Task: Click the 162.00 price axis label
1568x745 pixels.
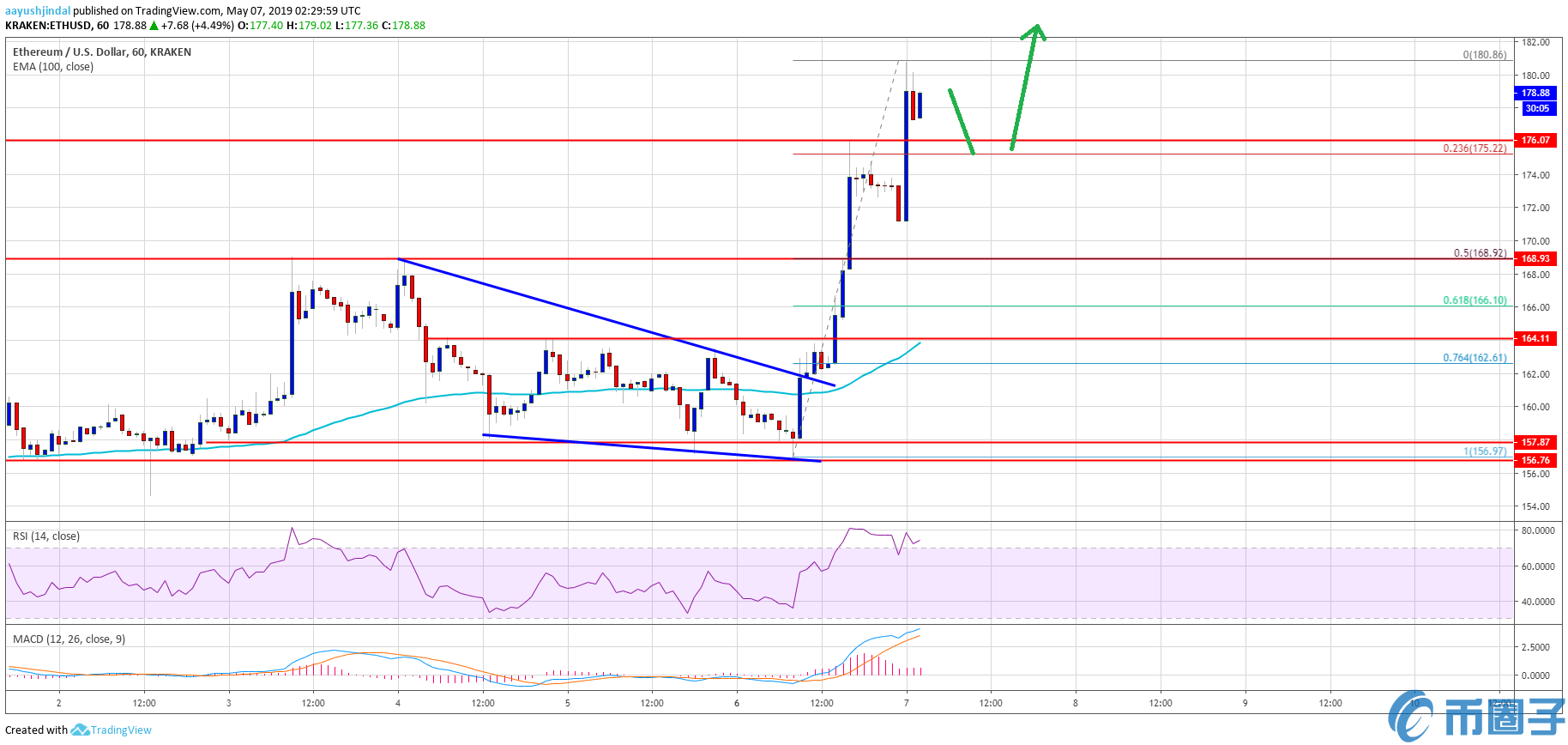Action: click(x=1535, y=374)
